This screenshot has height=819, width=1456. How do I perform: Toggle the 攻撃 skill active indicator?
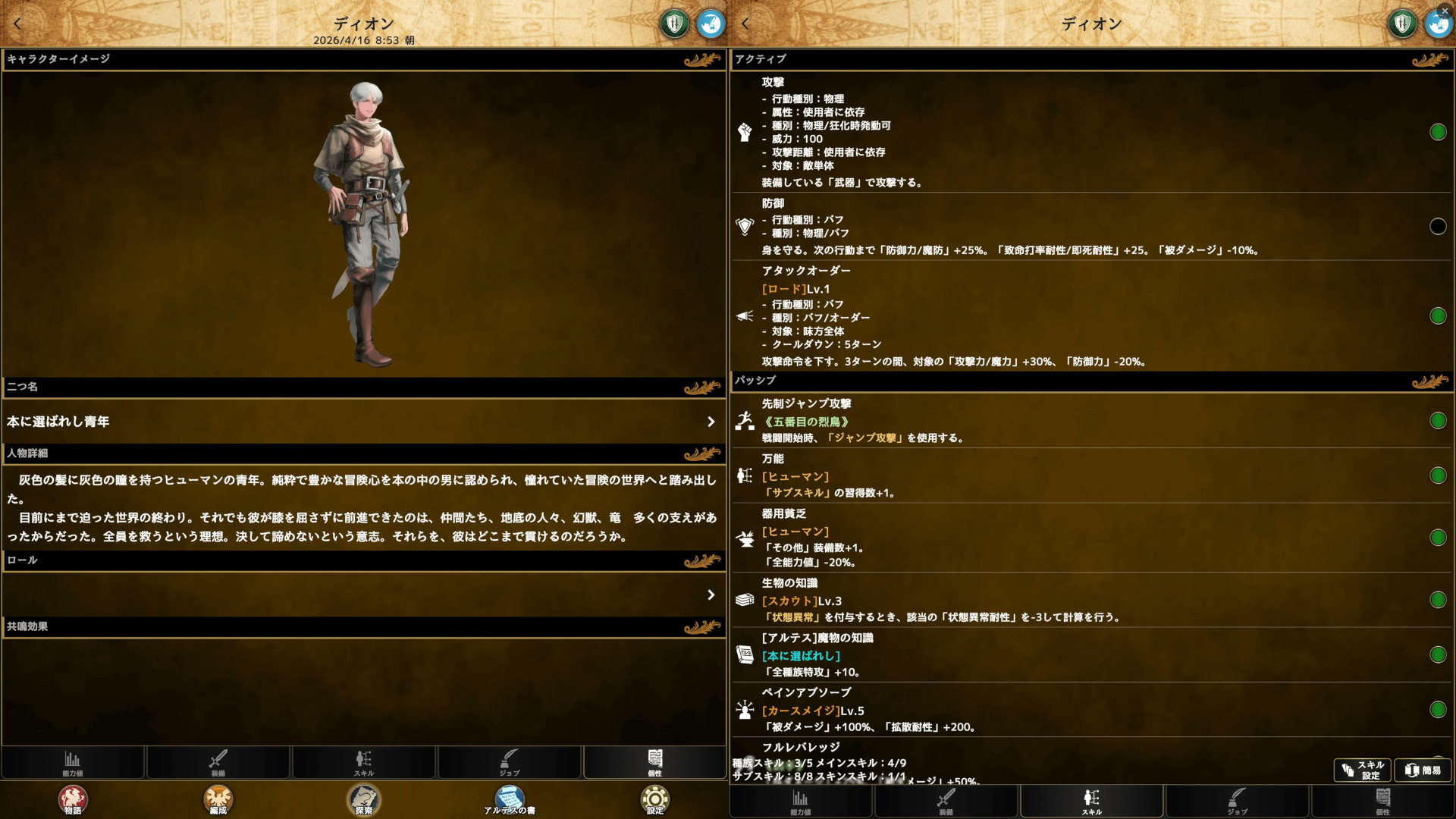click(x=1437, y=132)
